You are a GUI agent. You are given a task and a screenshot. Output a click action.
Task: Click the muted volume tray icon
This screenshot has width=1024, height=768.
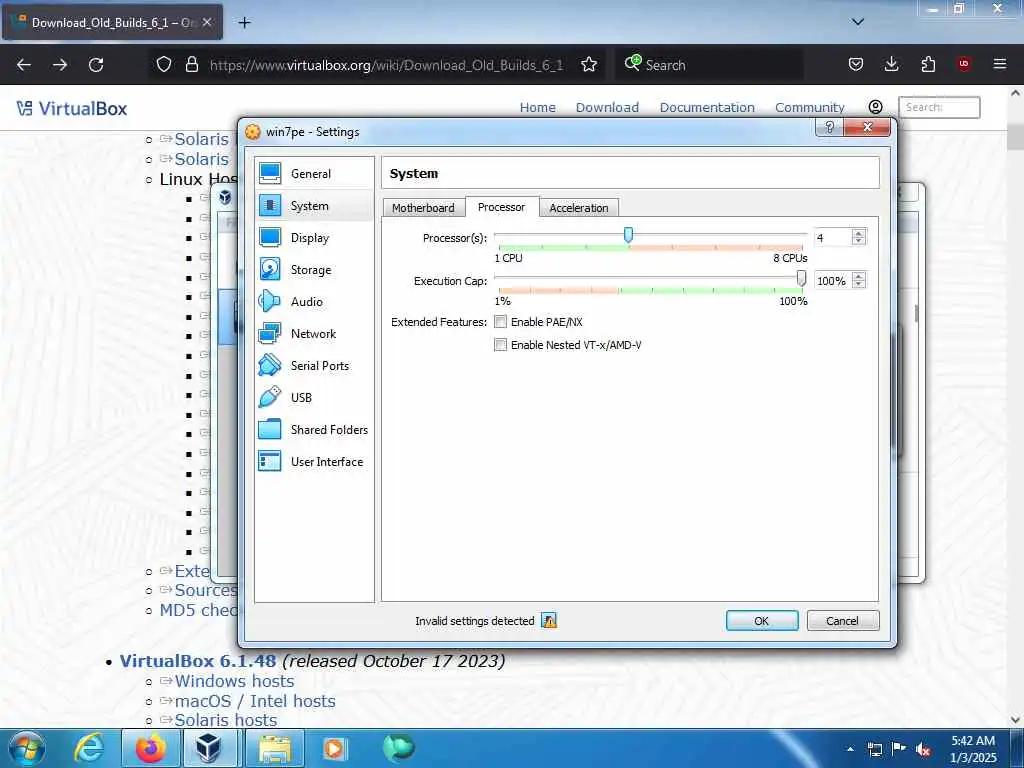coord(923,750)
